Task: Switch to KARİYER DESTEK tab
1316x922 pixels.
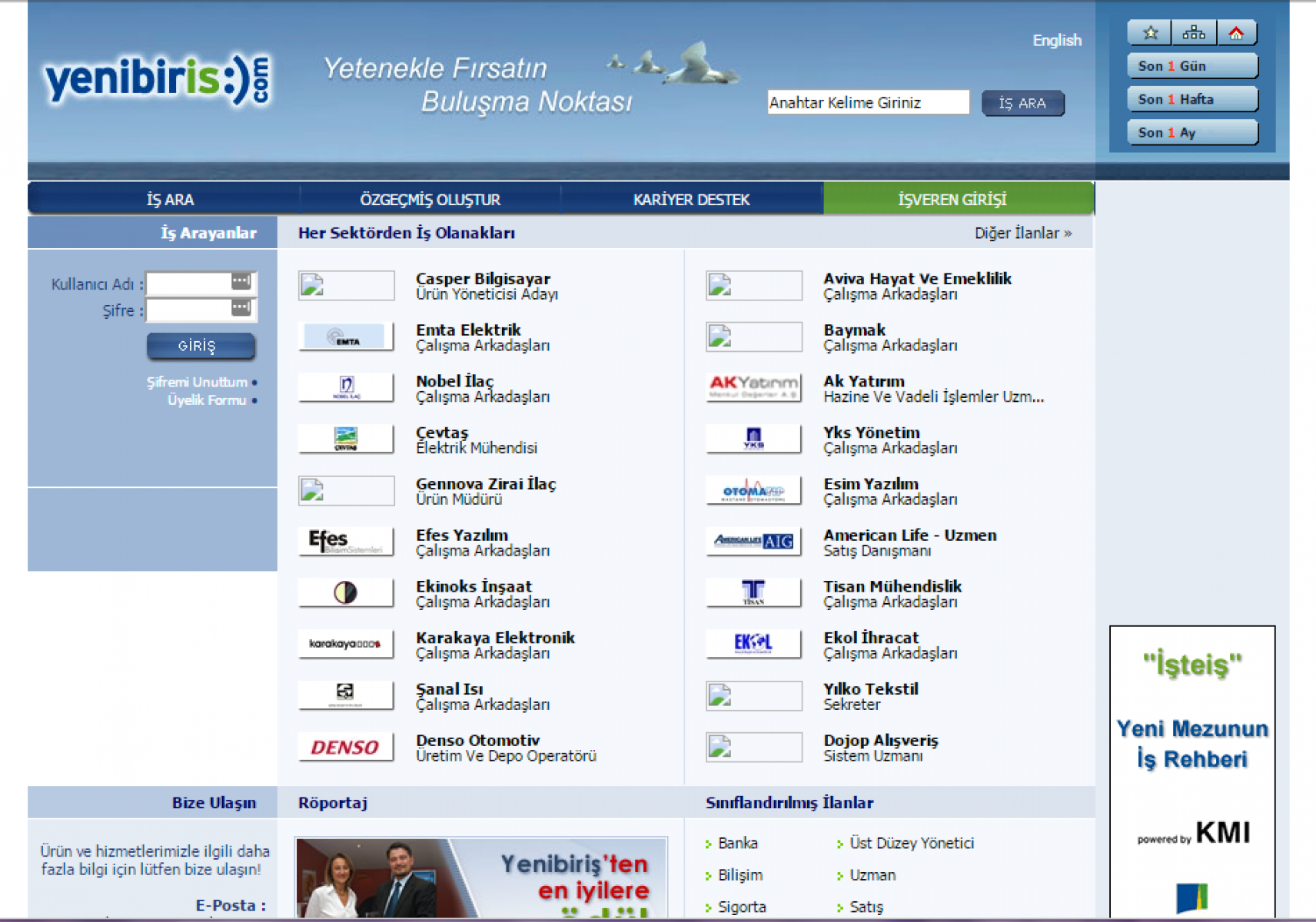Action: point(691,200)
